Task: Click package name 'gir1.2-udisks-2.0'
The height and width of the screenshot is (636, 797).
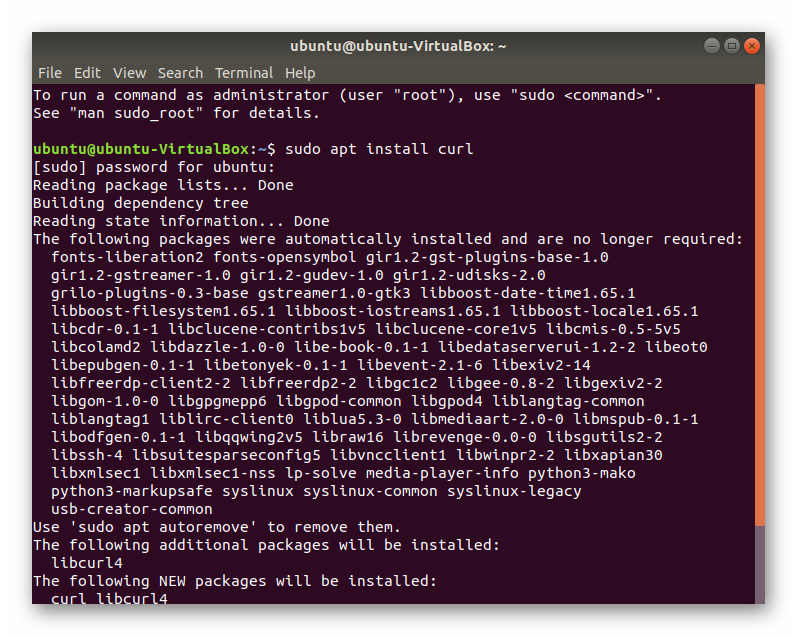Action: coord(469,275)
